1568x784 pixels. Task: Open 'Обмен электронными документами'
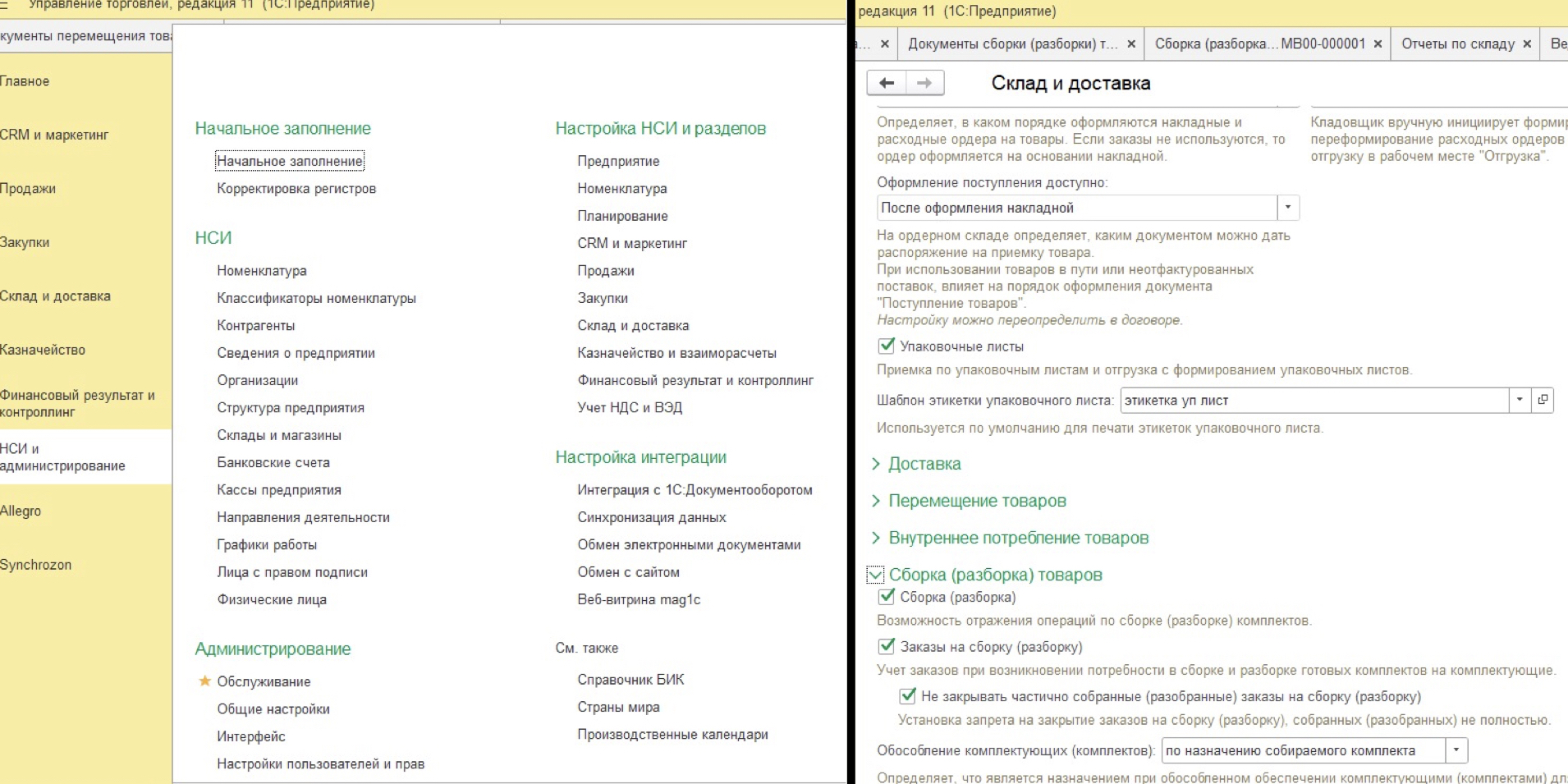689,544
